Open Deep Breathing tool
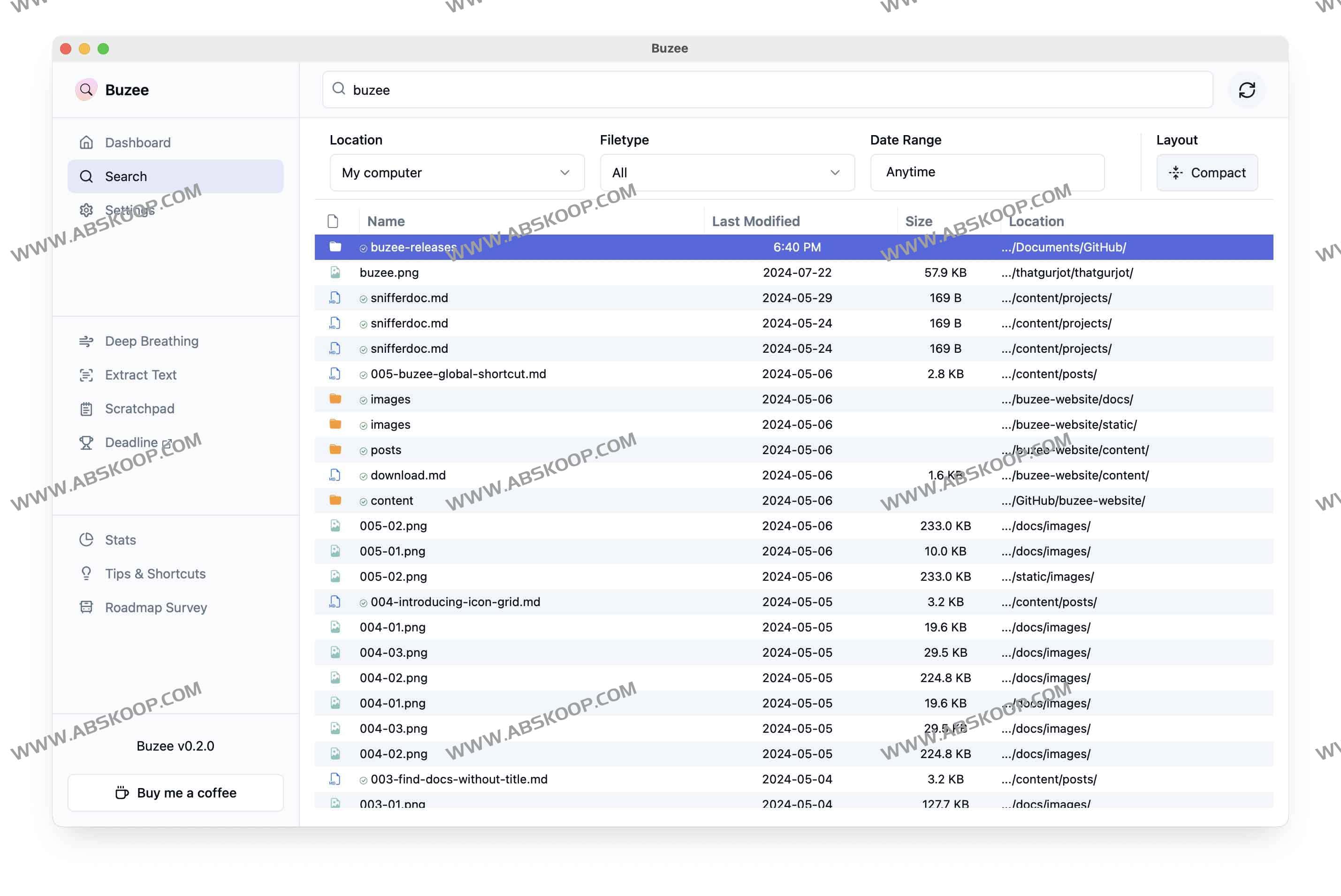The width and height of the screenshot is (1341, 896). point(152,341)
